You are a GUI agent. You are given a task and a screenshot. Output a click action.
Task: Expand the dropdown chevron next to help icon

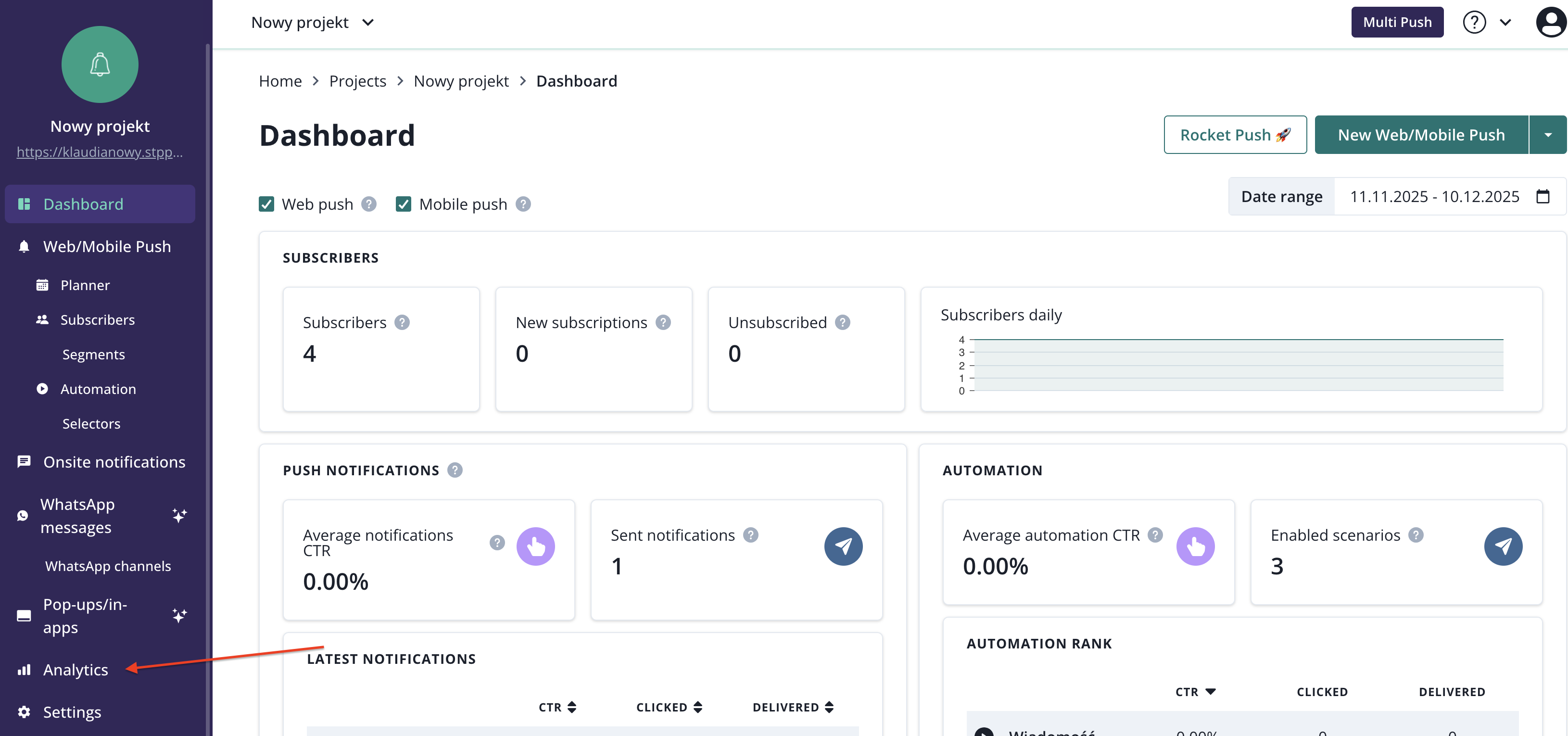pos(1506,23)
